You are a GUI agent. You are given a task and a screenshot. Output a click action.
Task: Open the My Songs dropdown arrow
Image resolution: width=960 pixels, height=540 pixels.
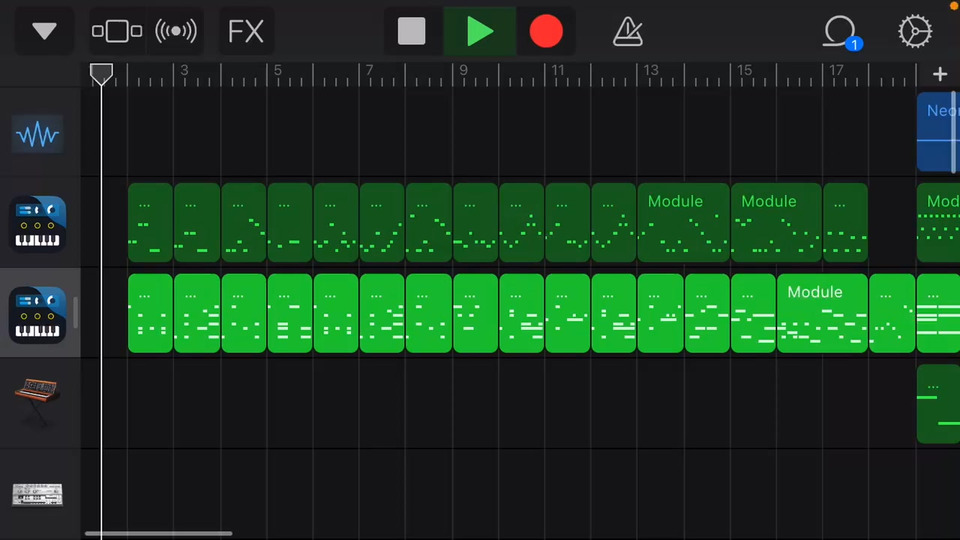tap(44, 31)
